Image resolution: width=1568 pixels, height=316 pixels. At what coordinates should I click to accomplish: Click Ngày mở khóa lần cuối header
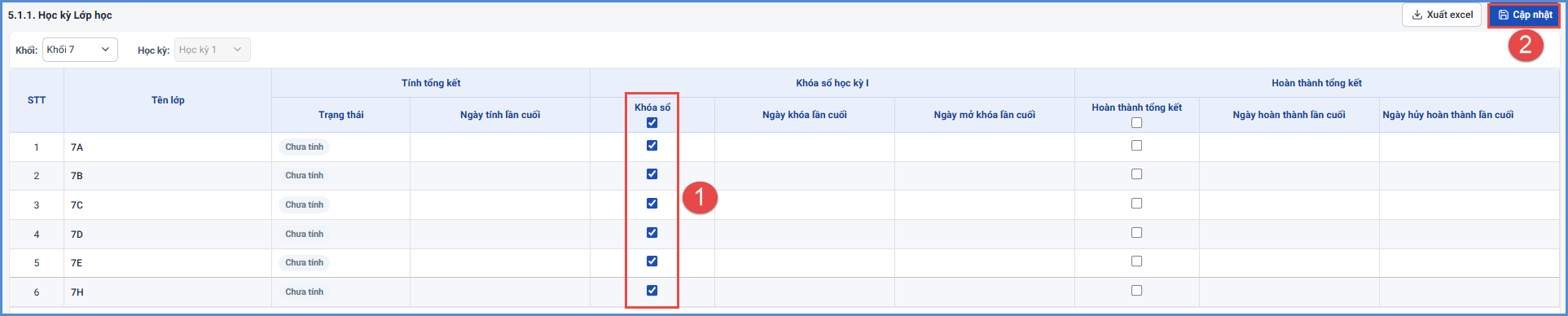[x=985, y=115]
